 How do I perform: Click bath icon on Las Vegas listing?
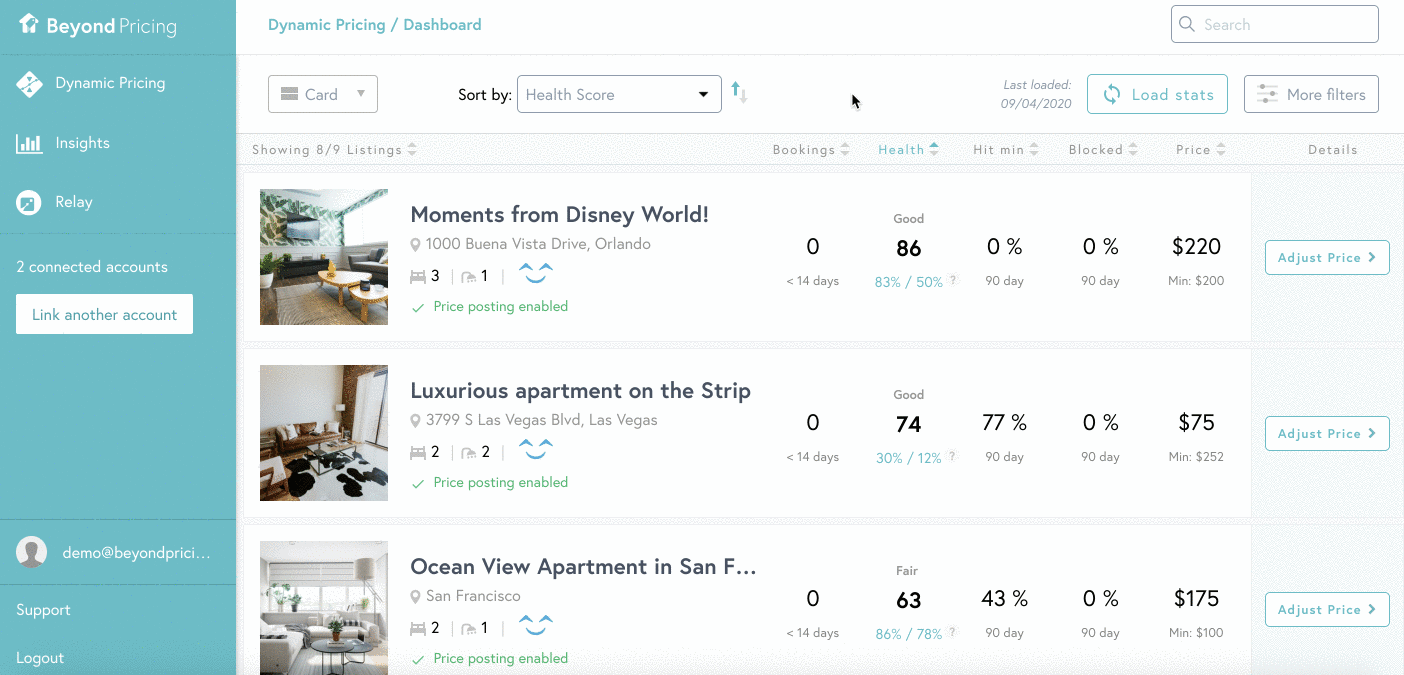tap(468, 453)
